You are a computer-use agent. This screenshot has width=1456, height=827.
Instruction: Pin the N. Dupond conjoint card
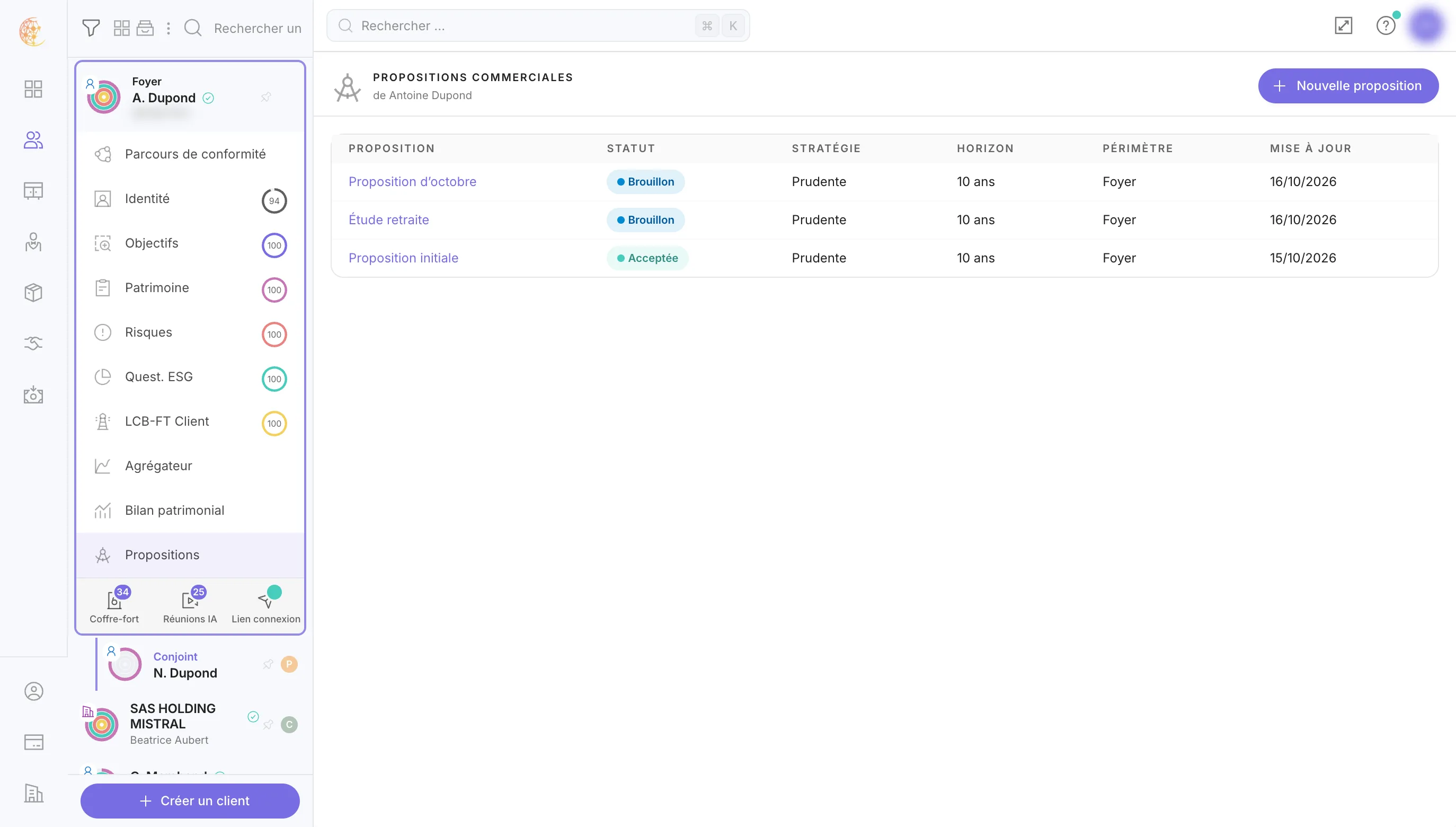coord(268,665)
